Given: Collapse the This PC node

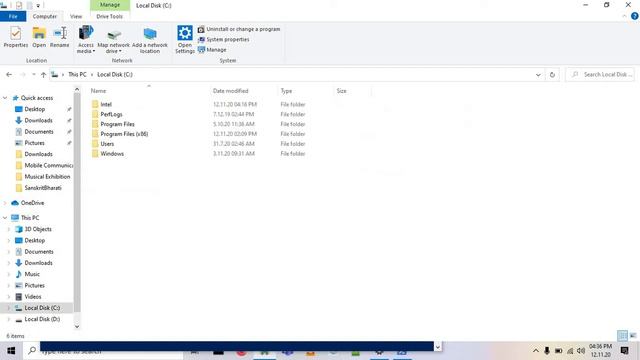Looking at the screenshot, I should [x=5, y=218].
